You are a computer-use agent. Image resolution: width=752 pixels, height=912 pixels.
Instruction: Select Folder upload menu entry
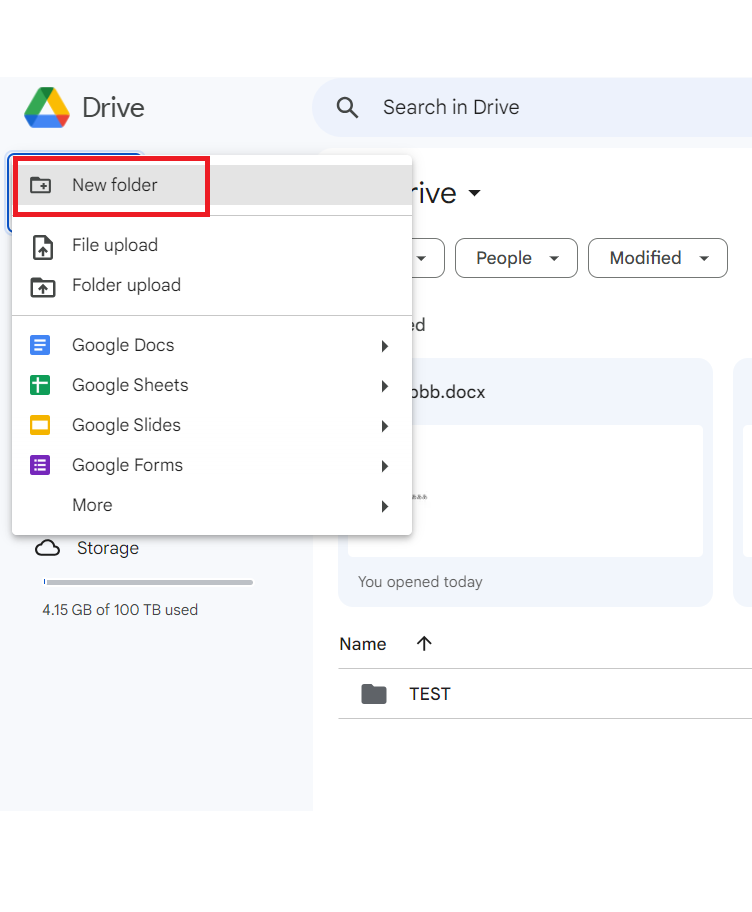(x=212, y=286)
